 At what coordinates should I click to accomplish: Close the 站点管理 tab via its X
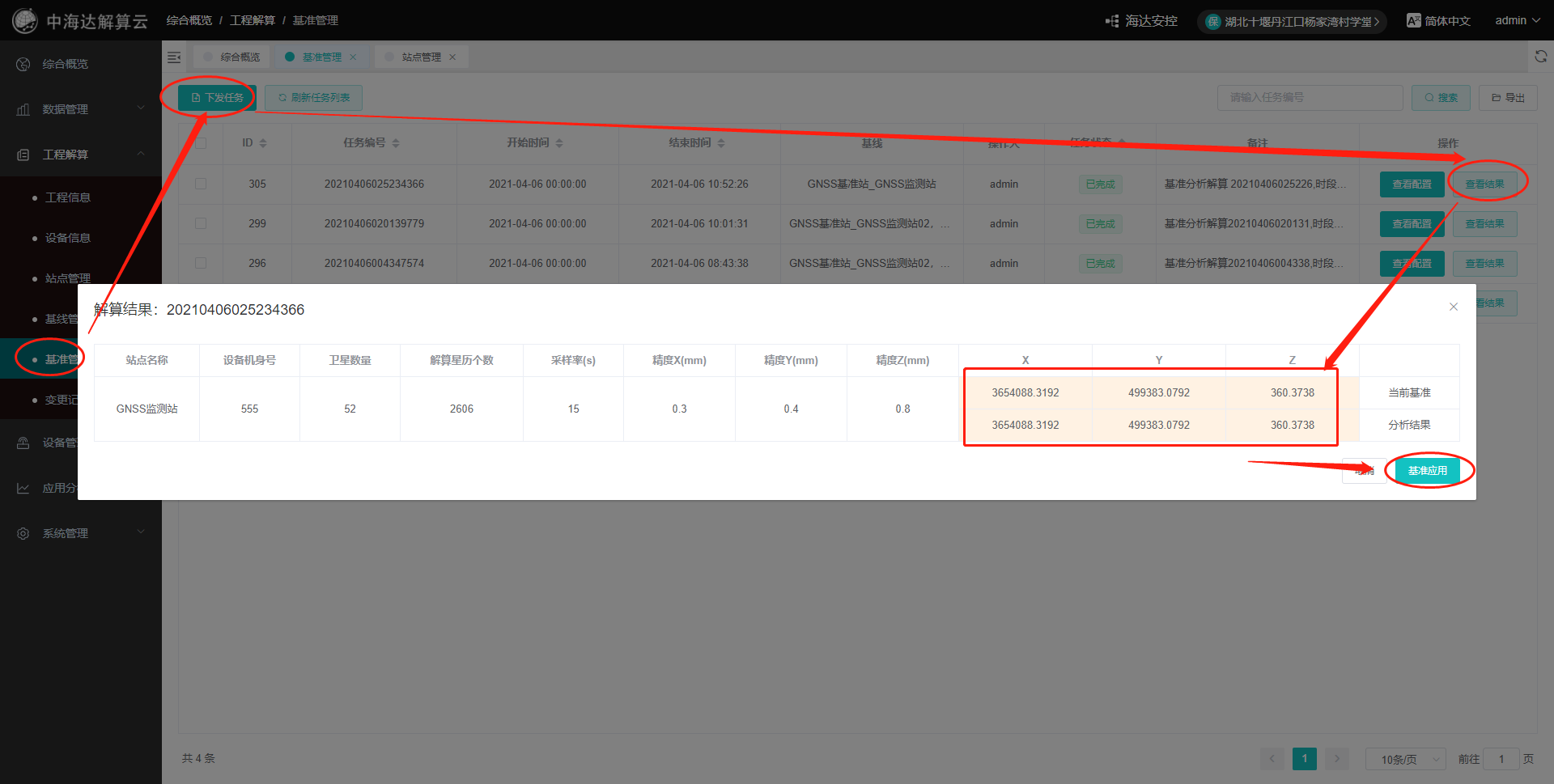click(452, 57)
